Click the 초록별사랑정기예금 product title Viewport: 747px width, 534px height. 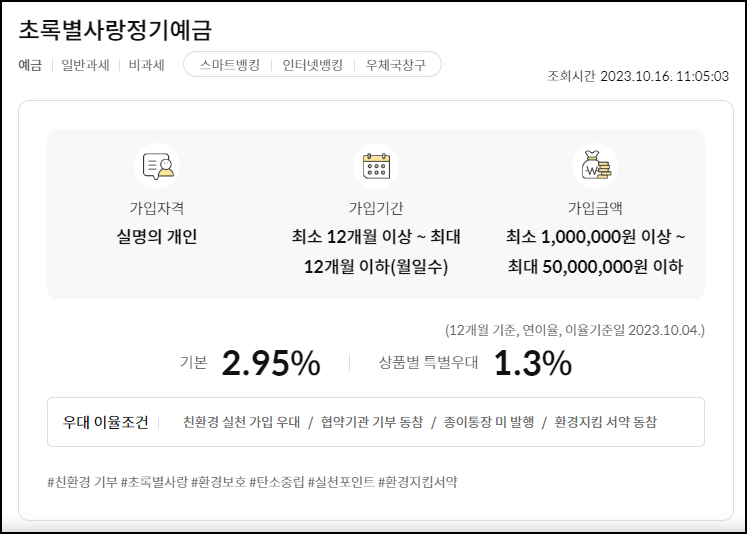pyautogui.click(x=115, y=30)
